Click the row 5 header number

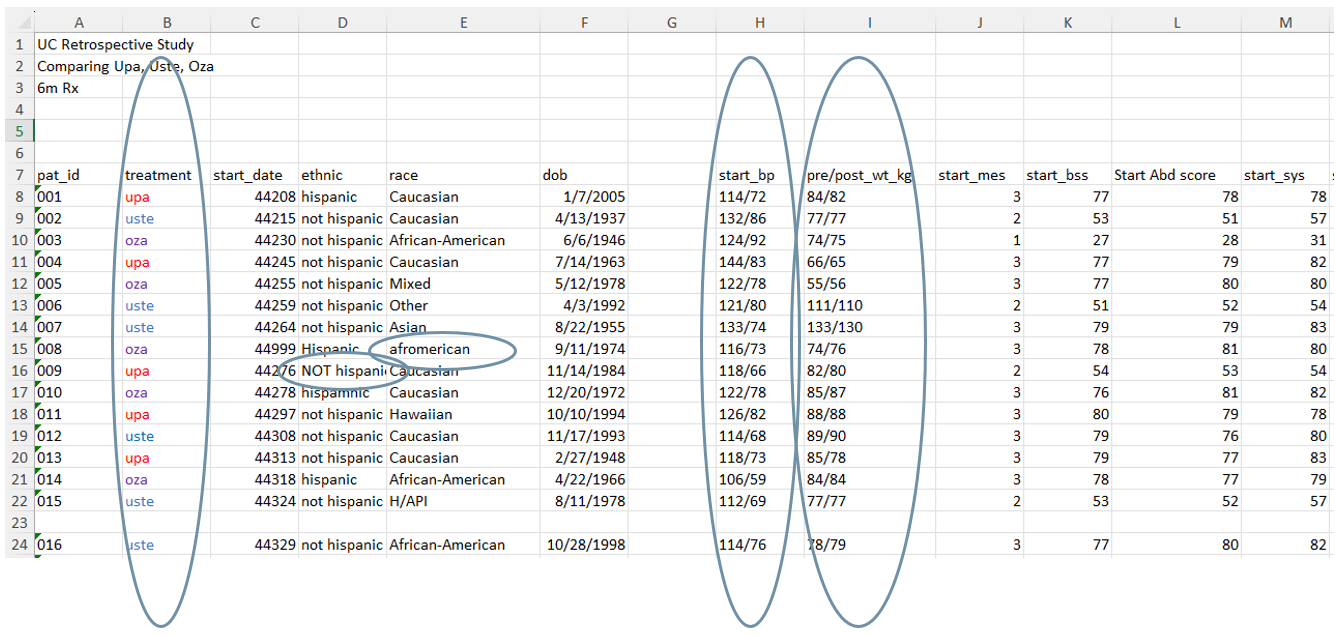tap(18, 131)
